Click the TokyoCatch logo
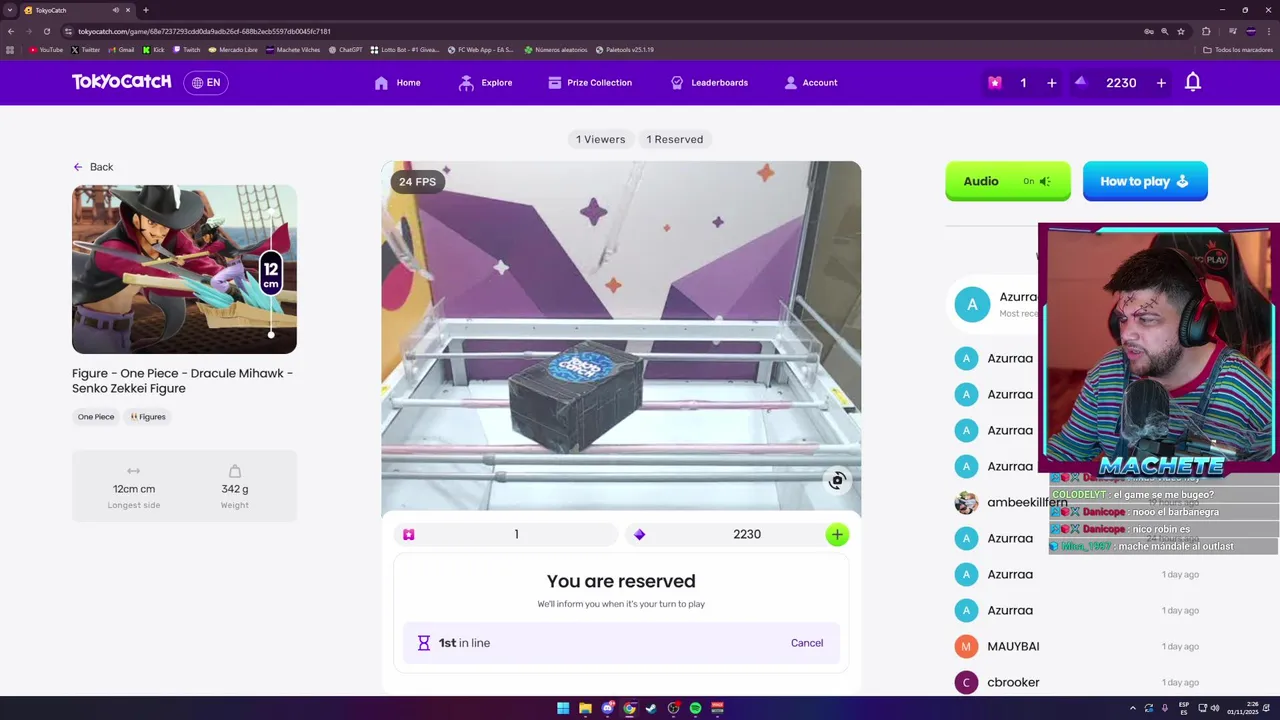This screenshot has height=720, width=1280. (x=121, y=82)
